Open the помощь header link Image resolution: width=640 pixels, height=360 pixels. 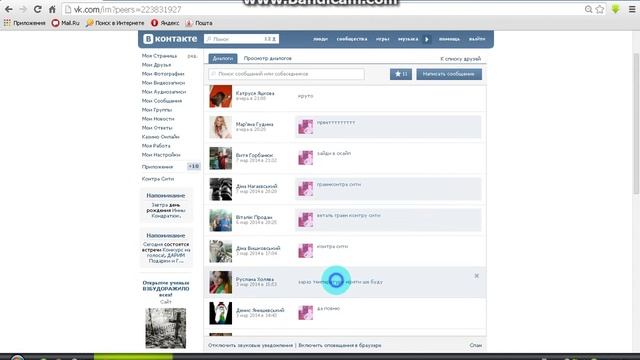click(x=449, y=39)
